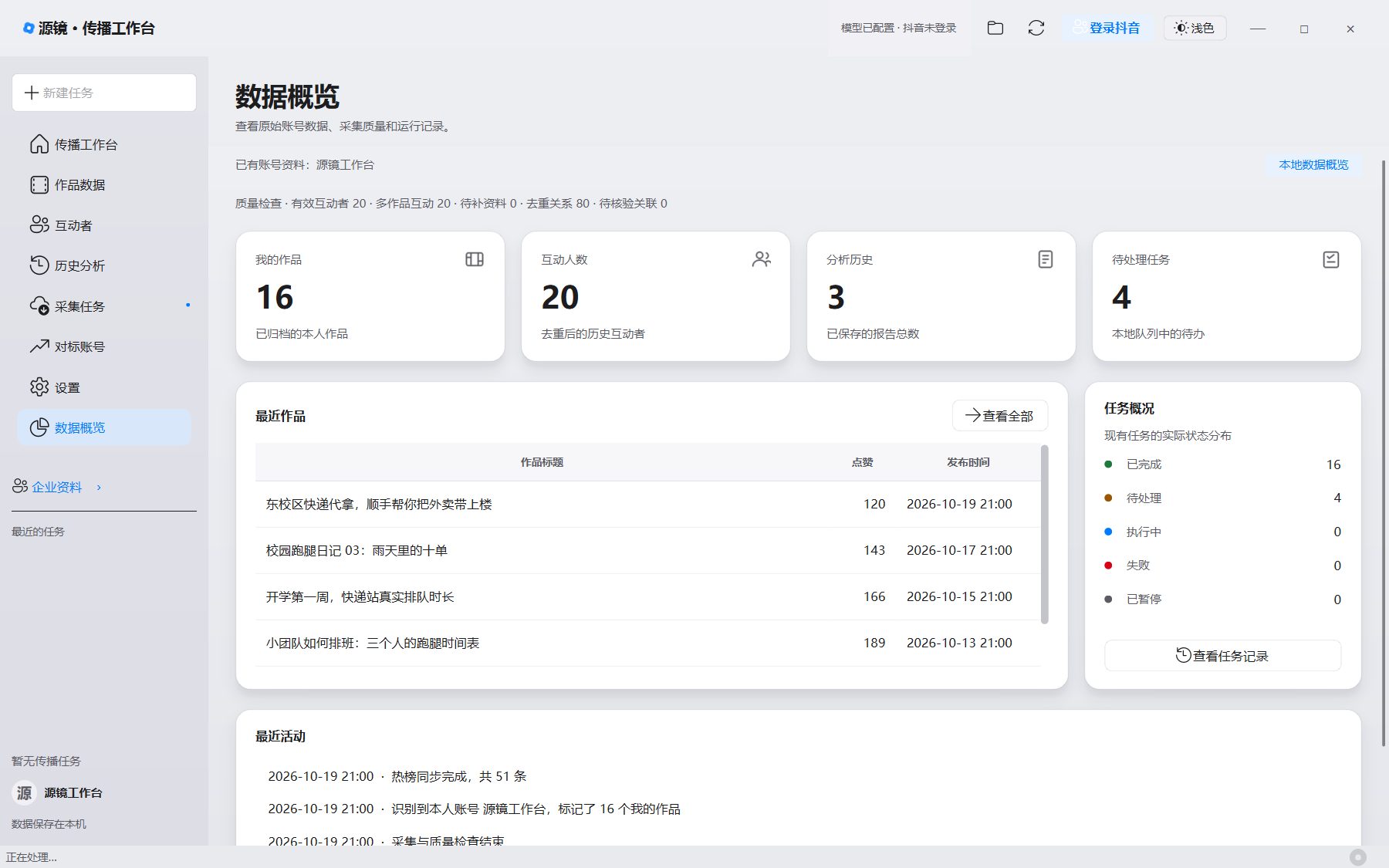The height and width of the screenshot is (868, 1389).
Task: Click the 互动人数 card people icon
Action: pyautogui.click(x=762, y=259)
